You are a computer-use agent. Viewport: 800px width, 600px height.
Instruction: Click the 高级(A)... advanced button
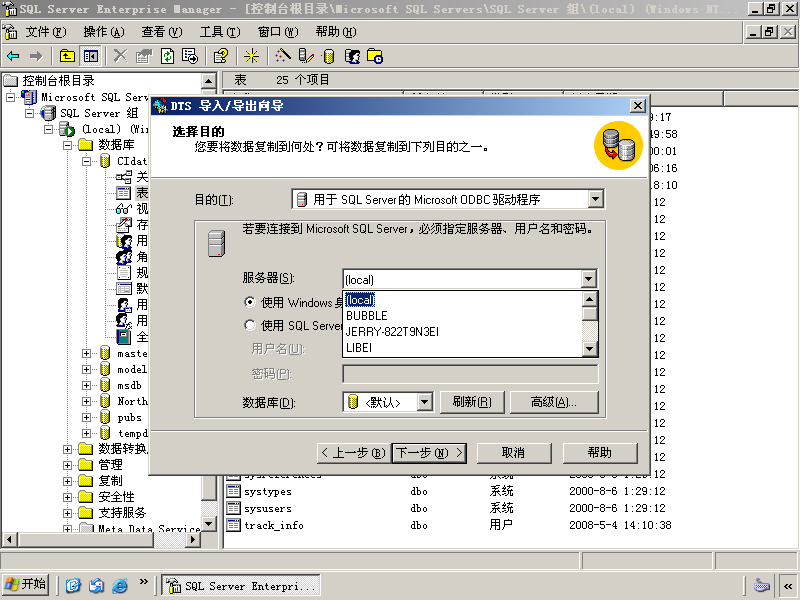click(554, 402)
